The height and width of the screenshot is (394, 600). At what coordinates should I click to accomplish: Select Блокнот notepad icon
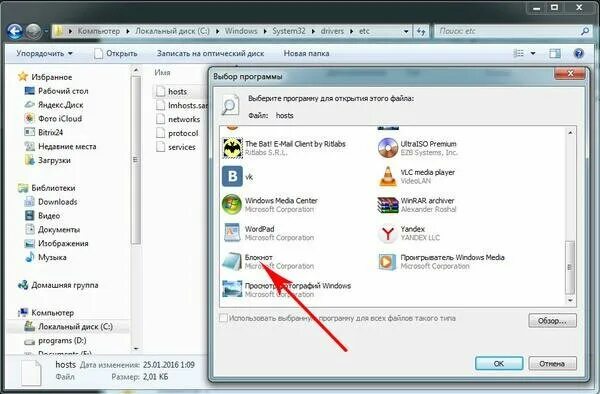click(232, 261)
